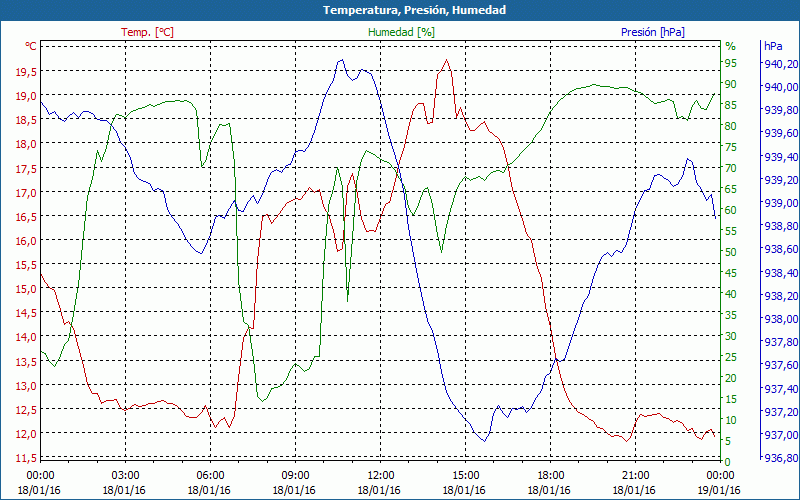Click the 939,80 pressure axis value
The width and height of the screenshot is (800, 500).
(781, 110)
